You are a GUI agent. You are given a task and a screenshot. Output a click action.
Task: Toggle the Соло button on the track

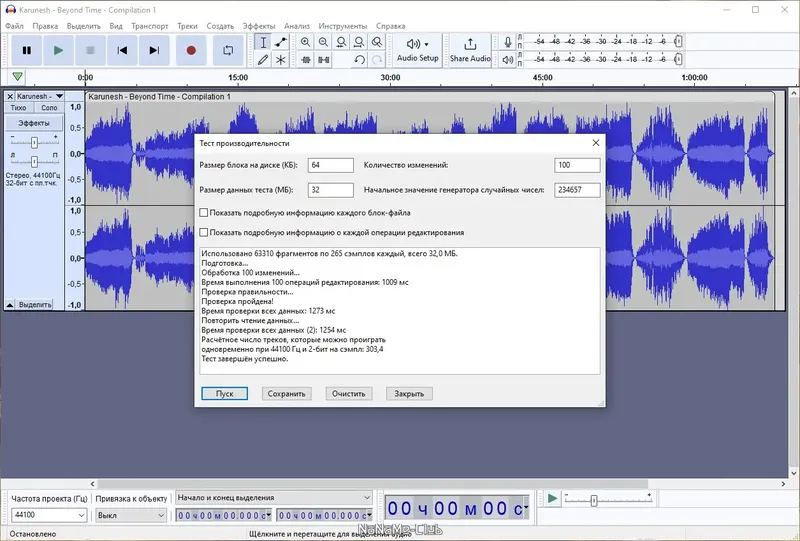tap(49, 107)
